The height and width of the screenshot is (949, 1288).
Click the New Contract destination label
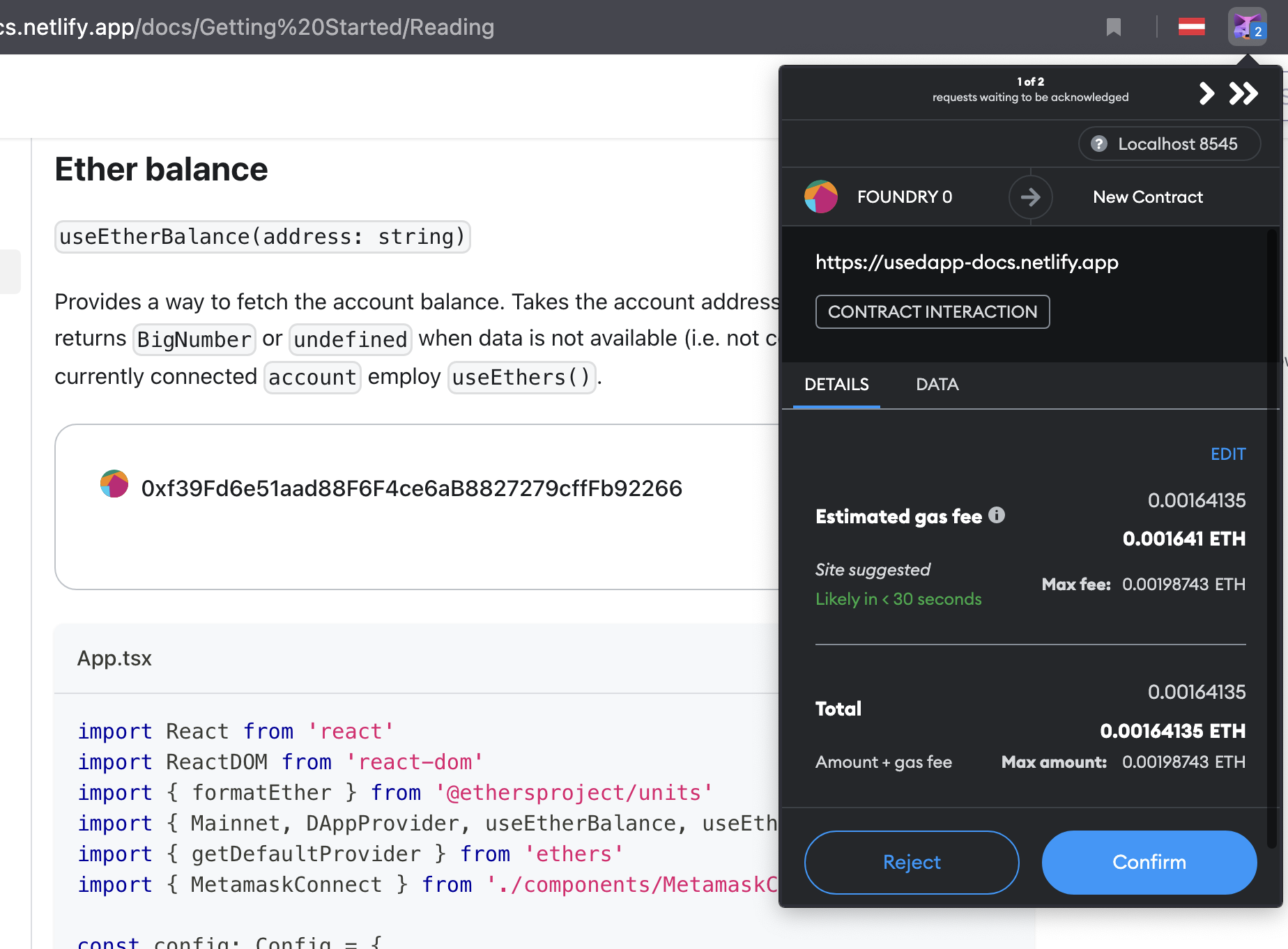[1147, 196]
